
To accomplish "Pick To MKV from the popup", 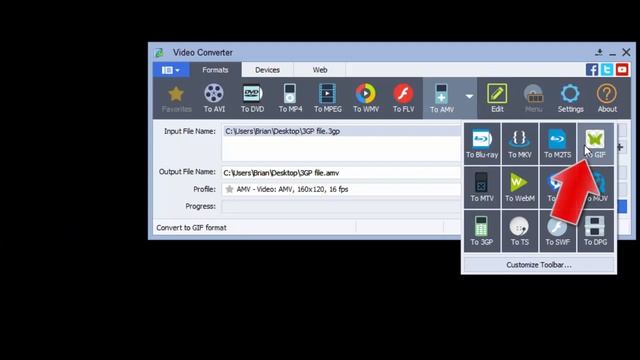I will 520,144.
